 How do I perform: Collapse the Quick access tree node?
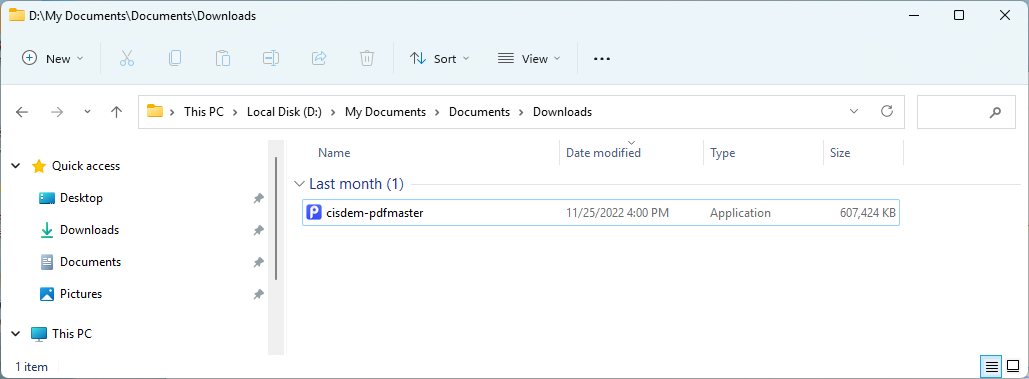[x=16, y=167]
